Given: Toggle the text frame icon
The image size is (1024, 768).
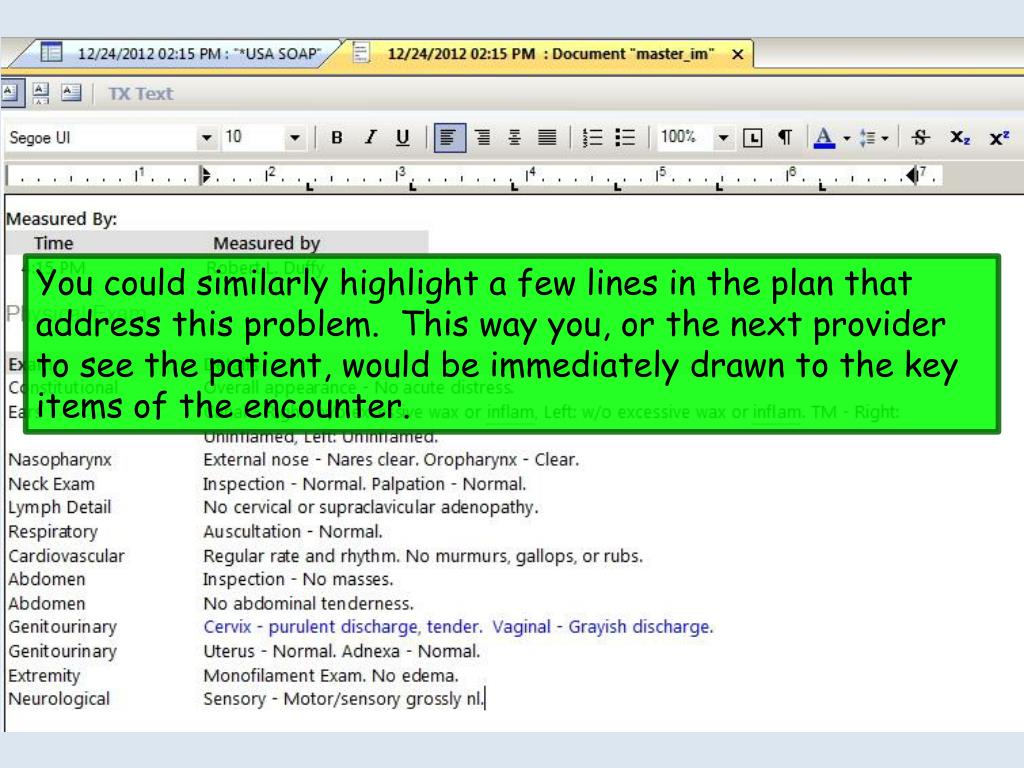Looking at the screenshot, I should 752,138.
